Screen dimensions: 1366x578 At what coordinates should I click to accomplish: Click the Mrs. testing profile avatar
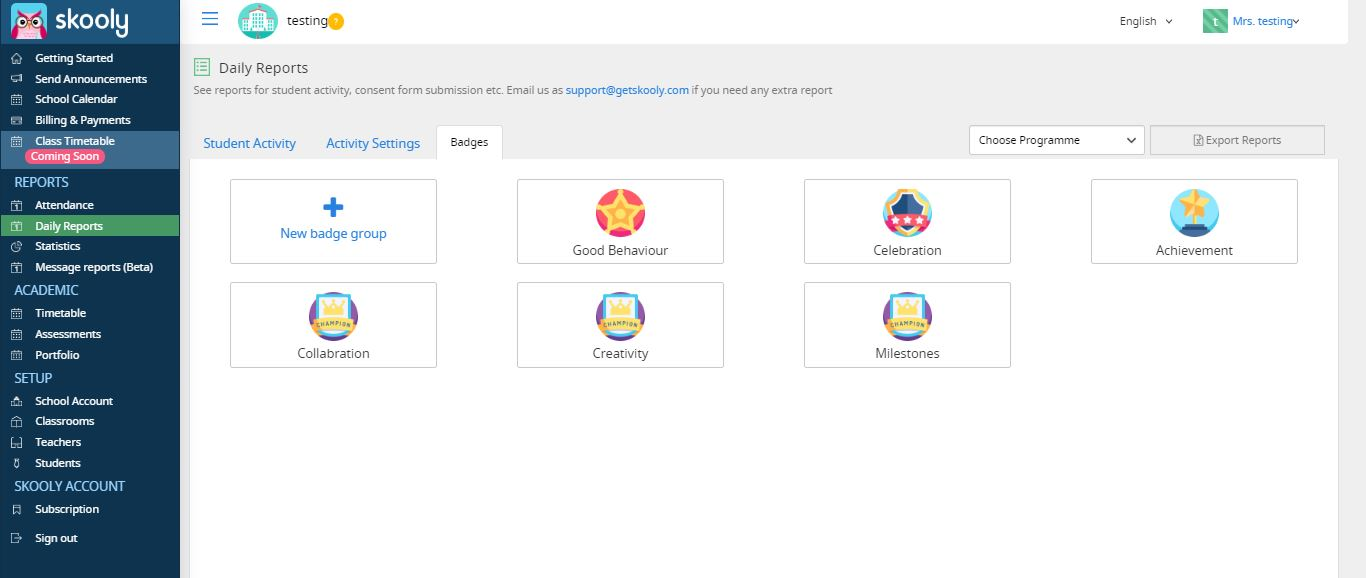point(1214,21)
